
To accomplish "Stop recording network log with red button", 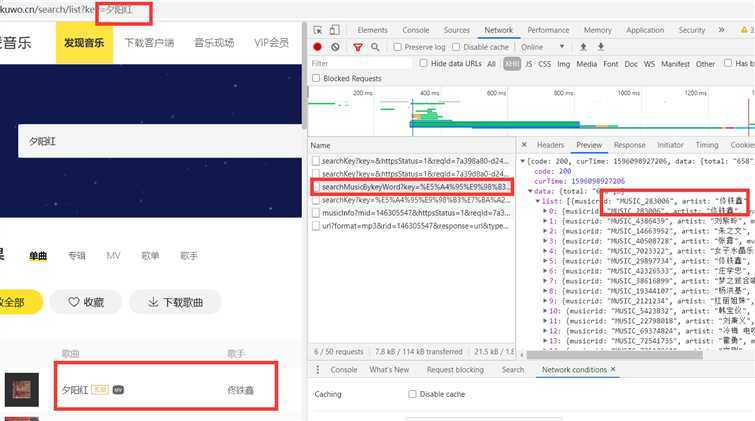I will 317,47.
